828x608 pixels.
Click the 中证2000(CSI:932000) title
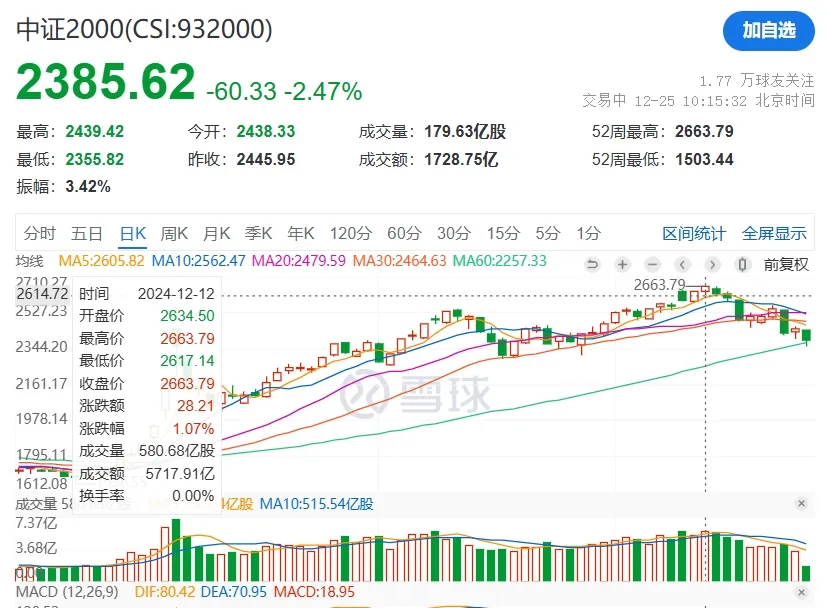point(144,29)
